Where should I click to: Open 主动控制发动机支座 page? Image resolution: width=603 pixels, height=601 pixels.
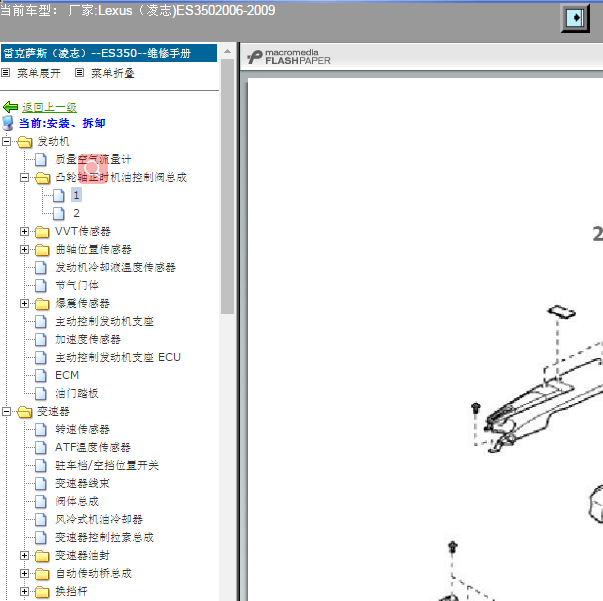click(x=104, y=321)
